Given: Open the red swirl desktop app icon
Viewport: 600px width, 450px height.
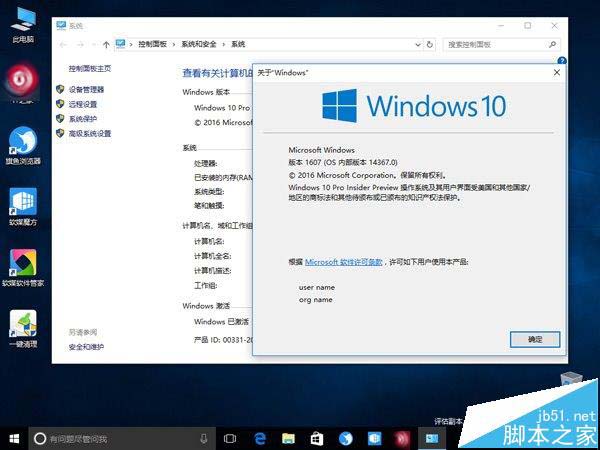Looking at the screenshot, I should point(21,81).
